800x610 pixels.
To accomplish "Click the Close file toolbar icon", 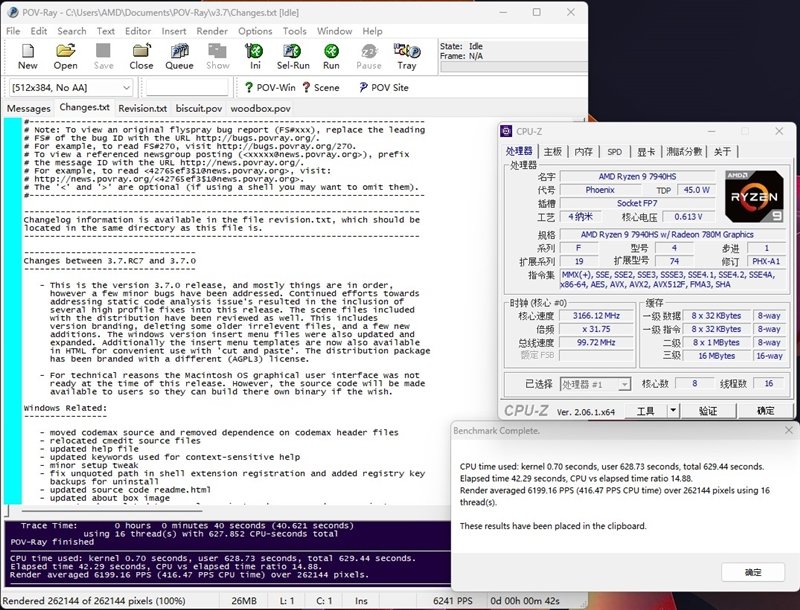I will point(141,54).
